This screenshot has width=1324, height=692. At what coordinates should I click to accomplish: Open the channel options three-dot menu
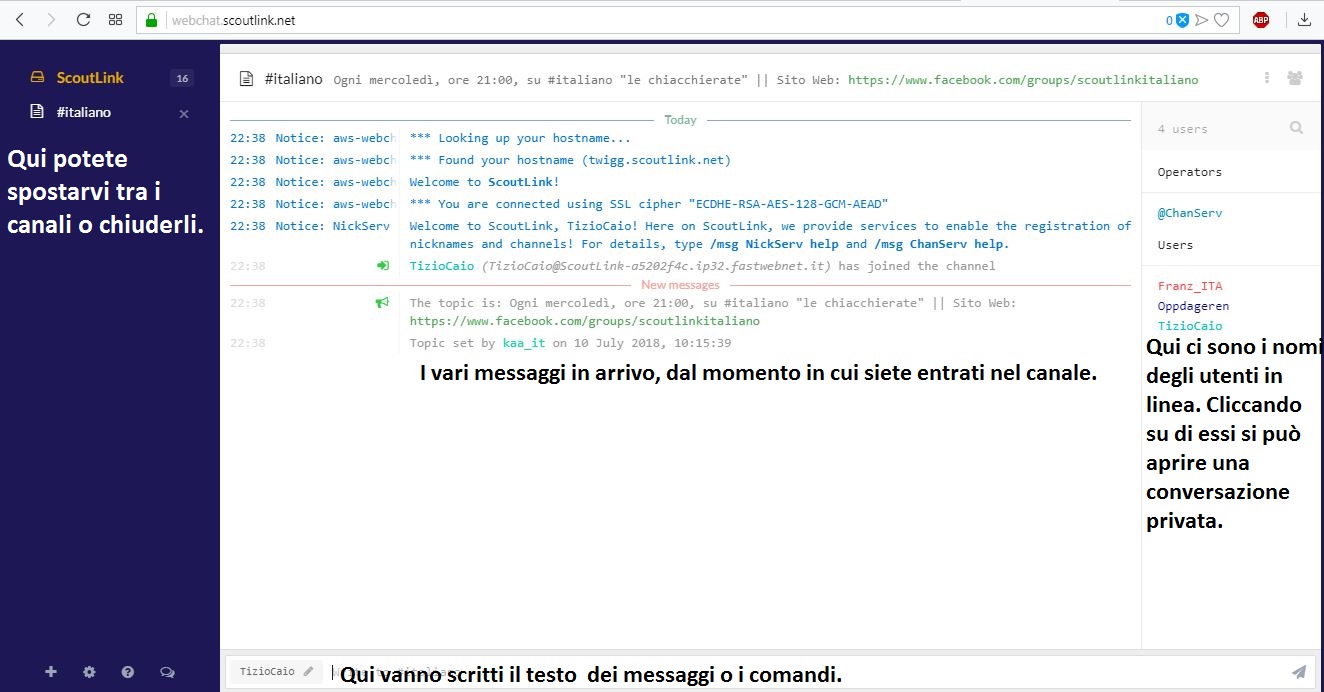1267,78
